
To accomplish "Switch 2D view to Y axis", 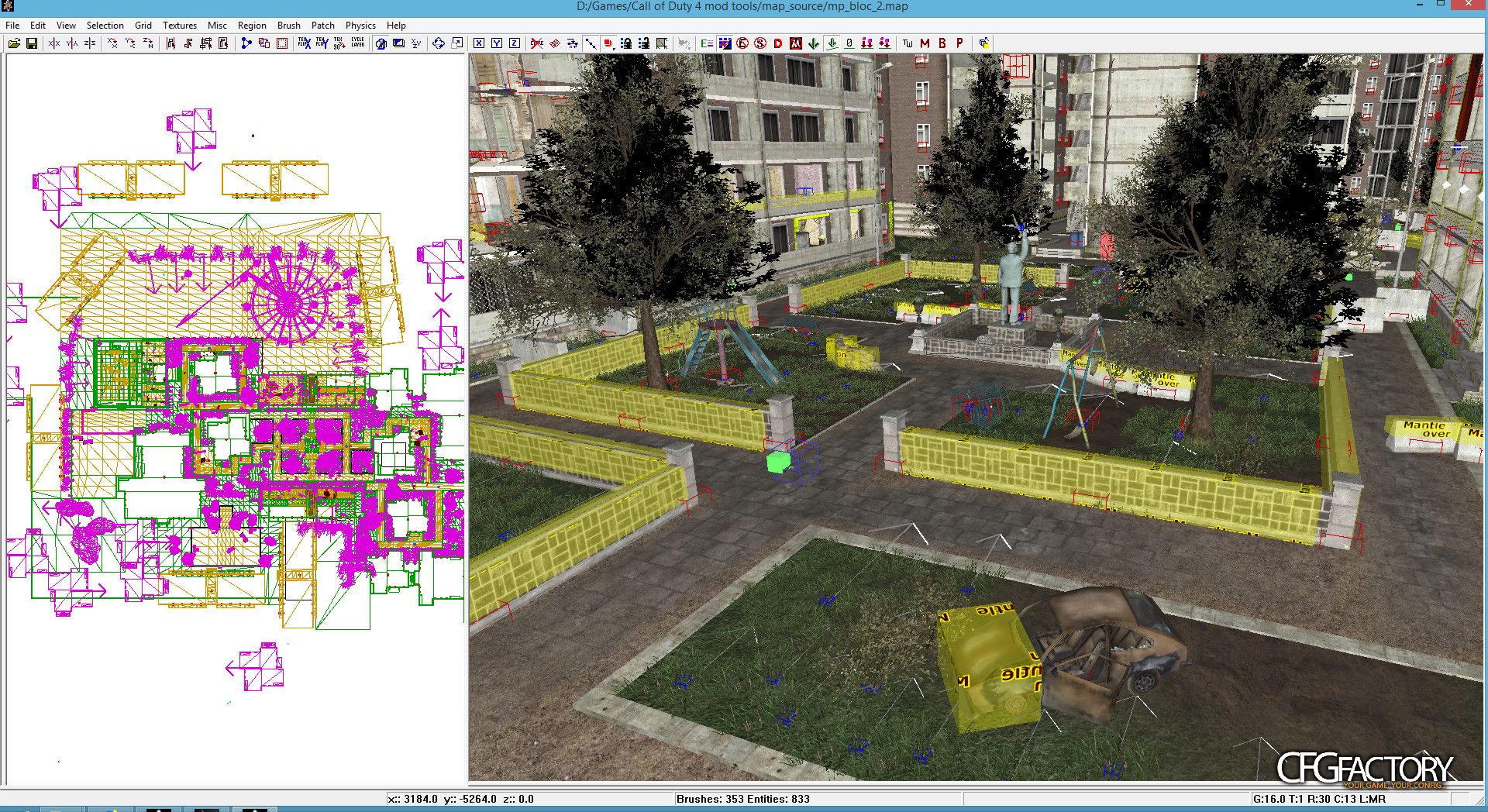I will pyautogui.click(x=497, y=43).
